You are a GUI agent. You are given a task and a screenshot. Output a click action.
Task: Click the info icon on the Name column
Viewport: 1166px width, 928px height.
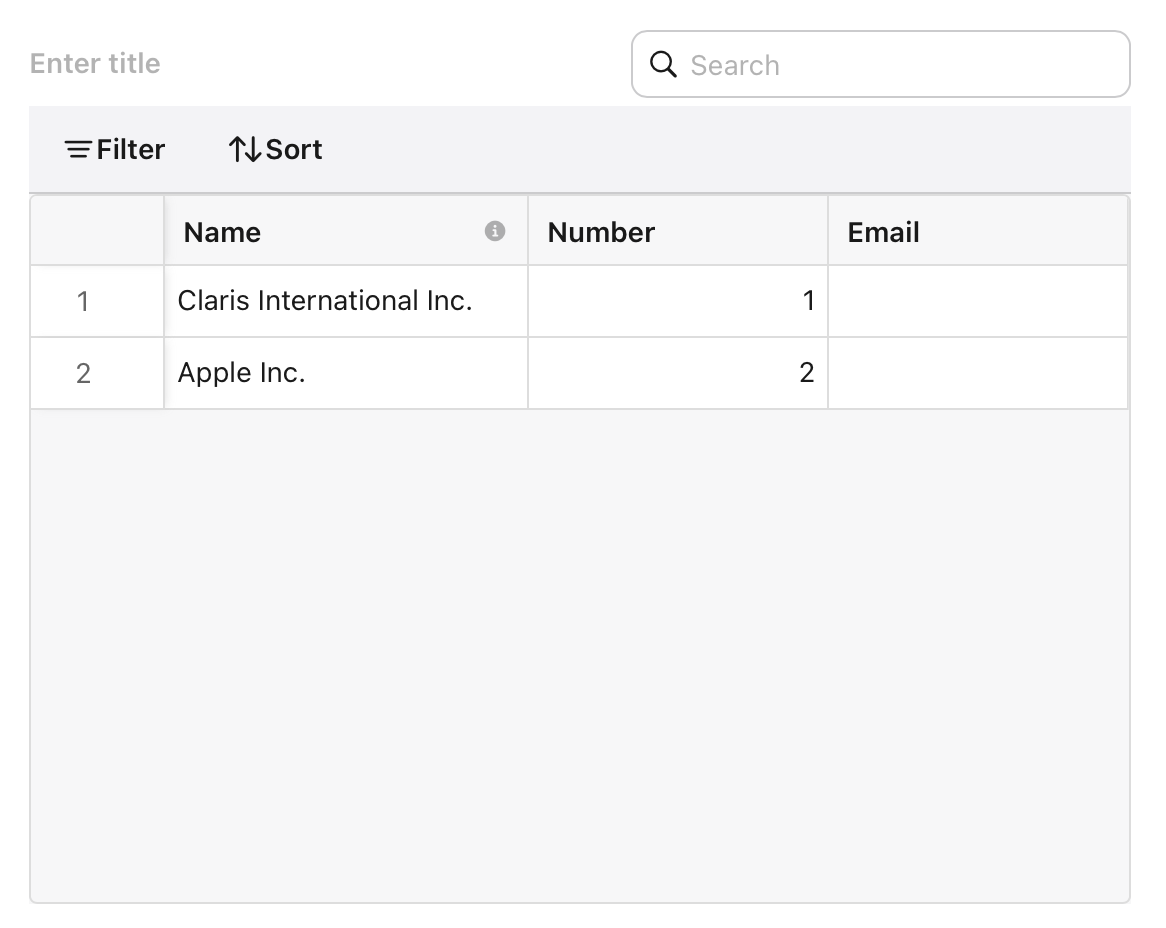point(496,231)
